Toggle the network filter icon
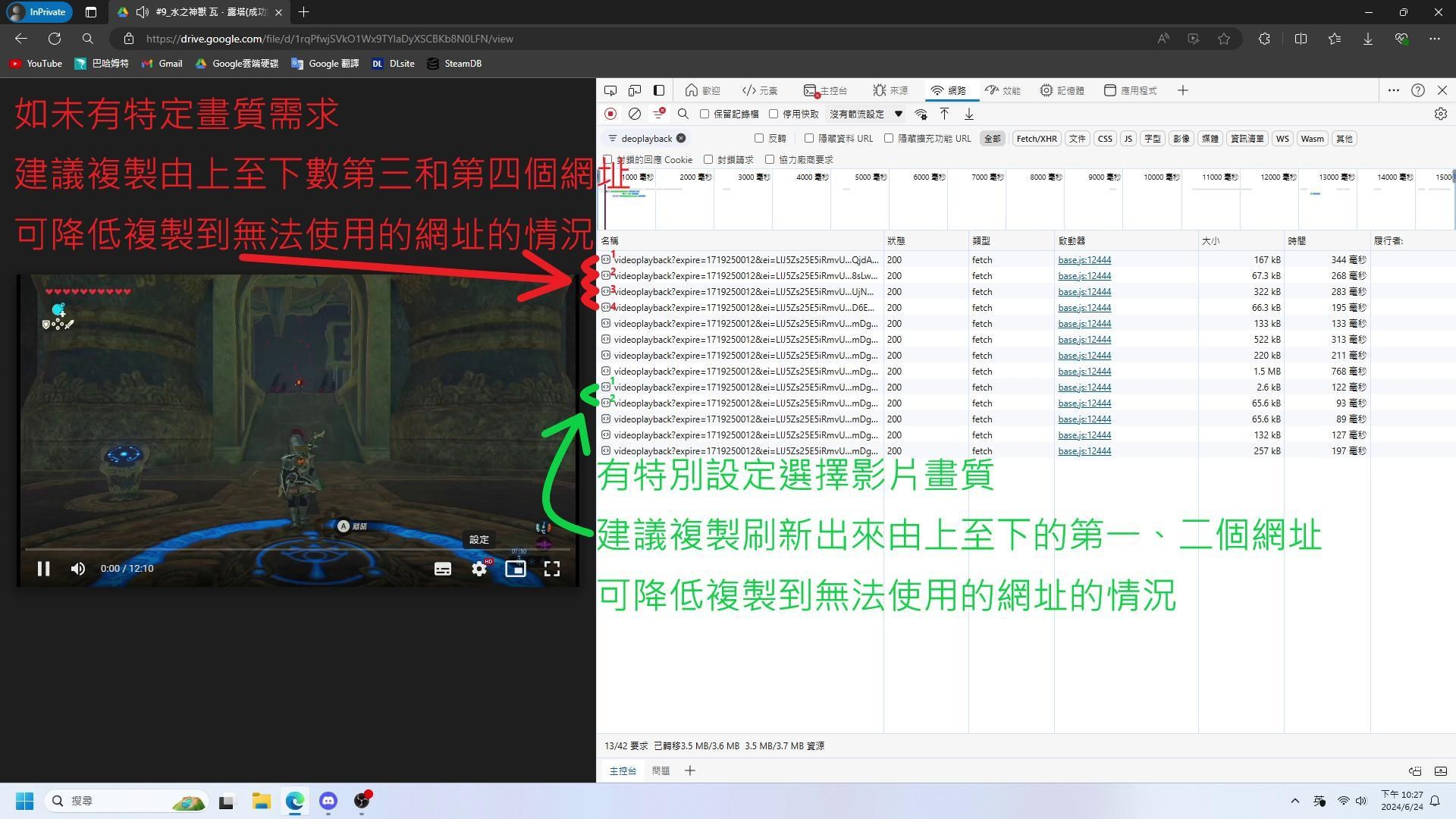The width and height of the screenshot is (1456, 819). click(659, 114)
